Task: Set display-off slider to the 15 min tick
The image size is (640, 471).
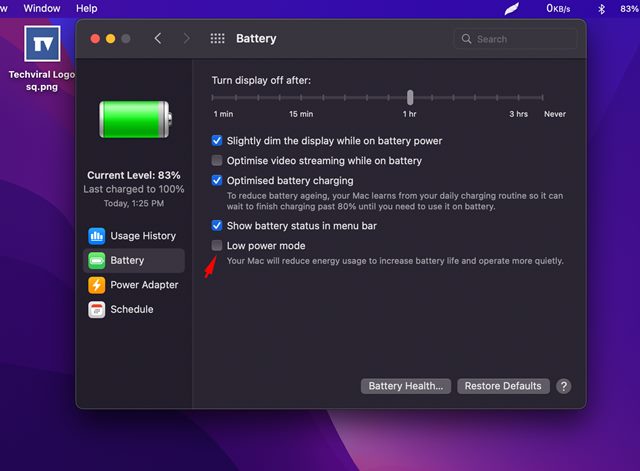Action: pos(301,98)
